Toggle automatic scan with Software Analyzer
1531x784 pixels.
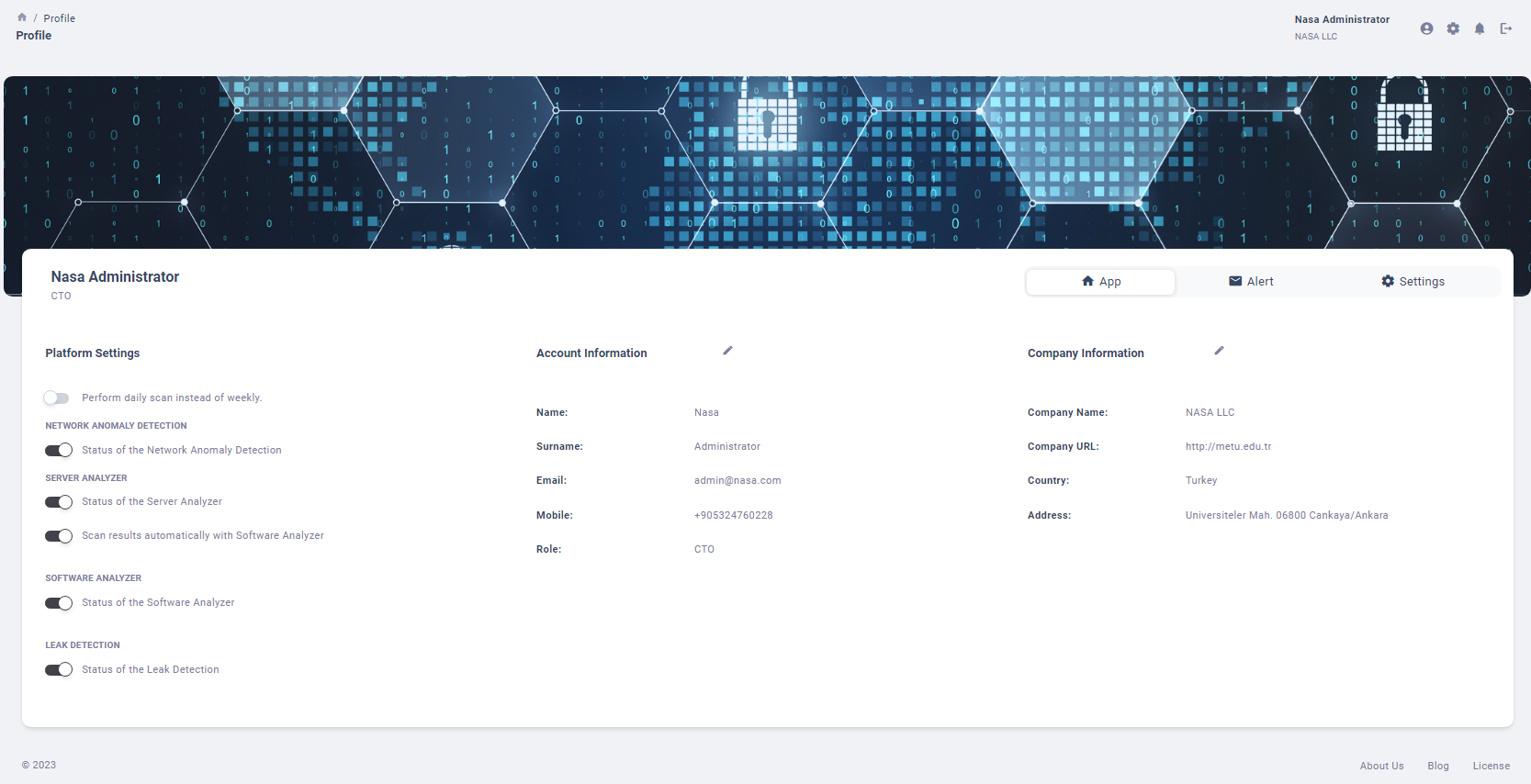(59, 536)
